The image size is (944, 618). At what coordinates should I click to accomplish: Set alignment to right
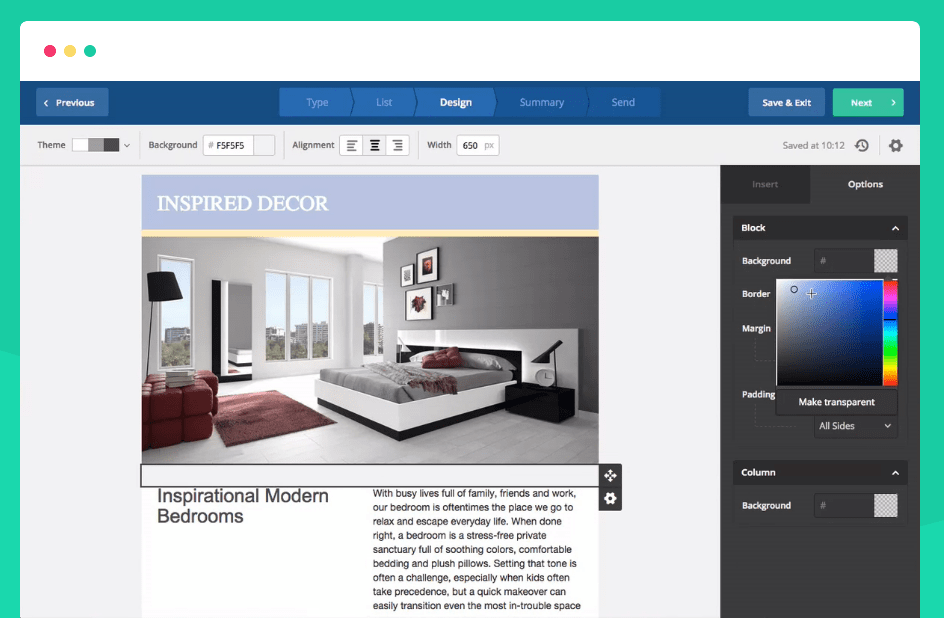397,145
